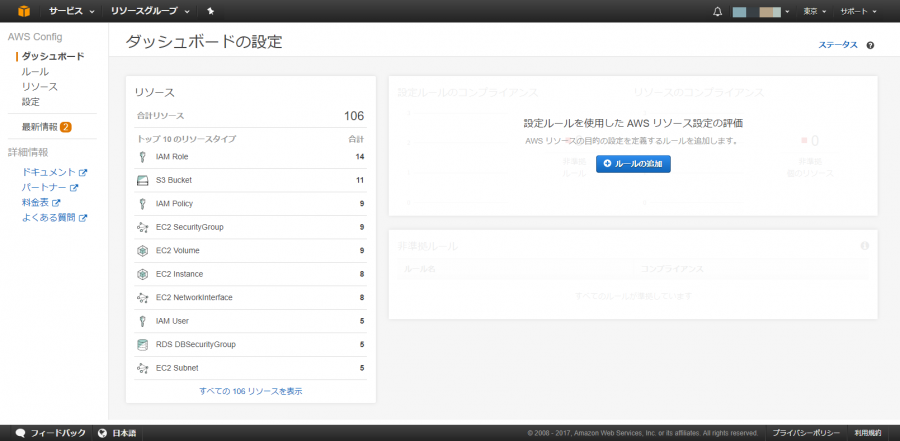This screenshot has width=900, height=441.
Task: Open 最新情報 in the sidebar
Action: point(40,127)
